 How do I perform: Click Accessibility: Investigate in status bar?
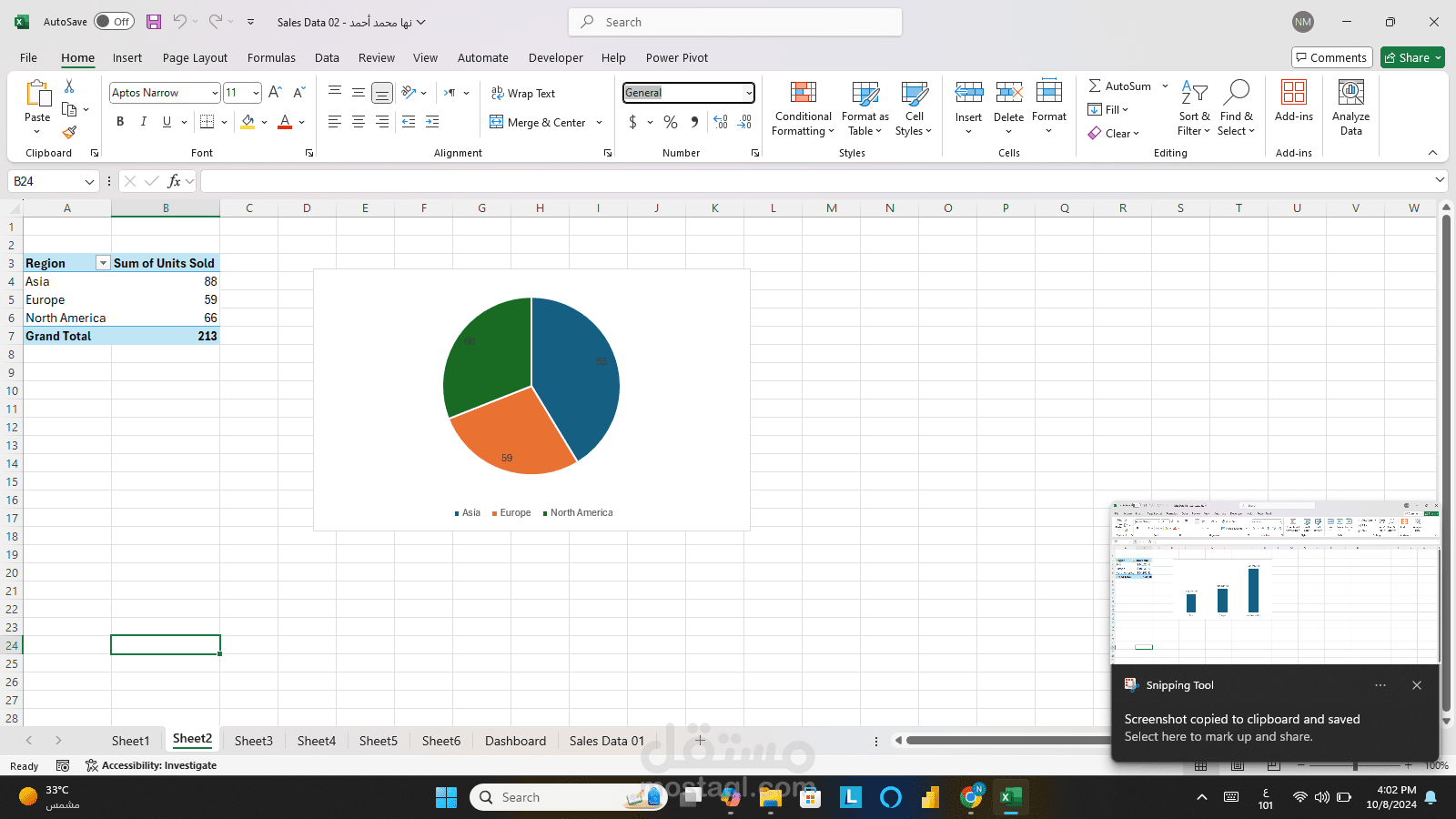coord(151,765)
